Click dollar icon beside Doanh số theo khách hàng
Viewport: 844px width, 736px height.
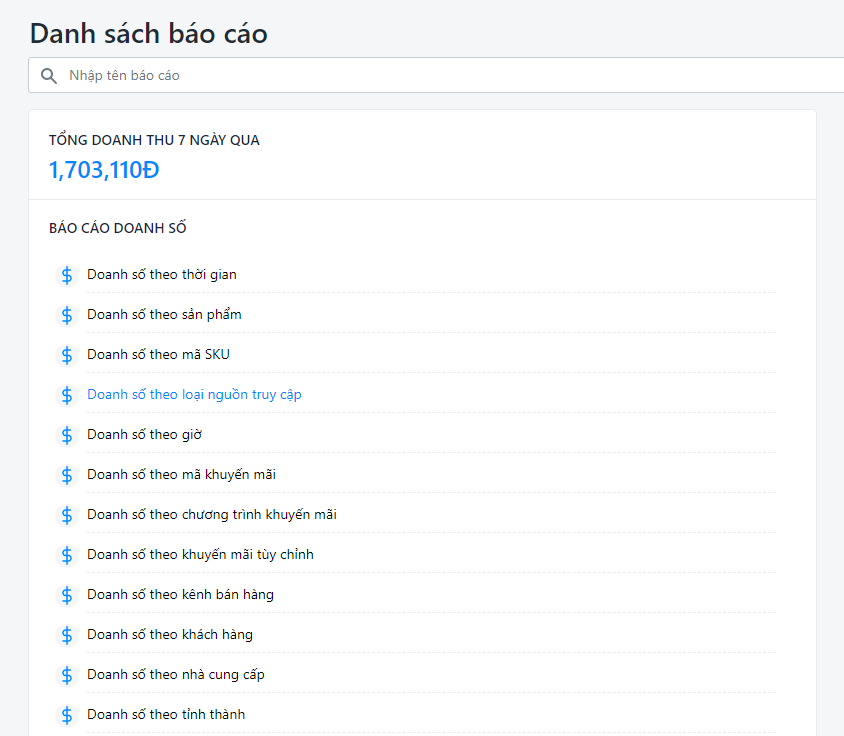pyautogui.click(x=67, y=635)
